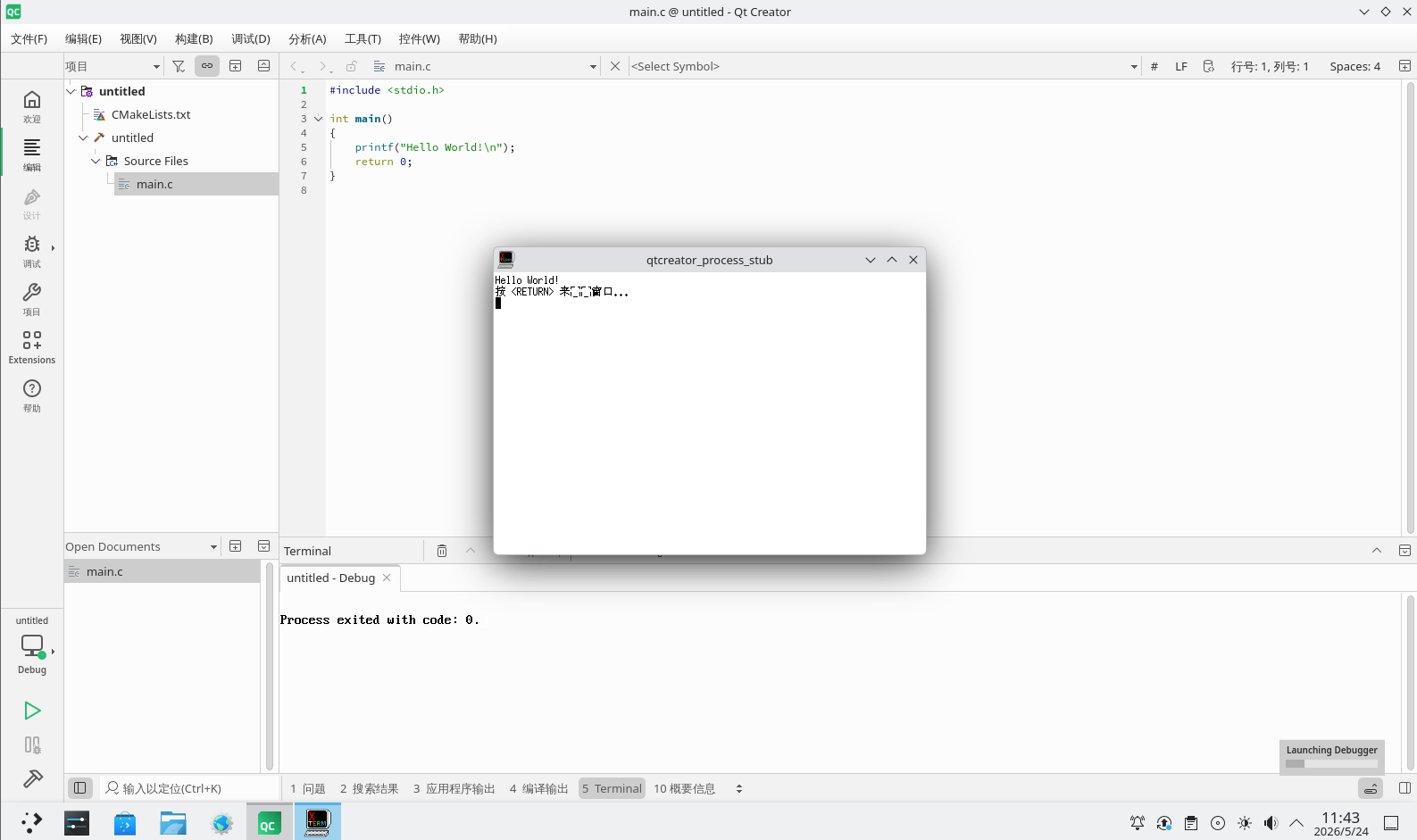Clear the Terminal pane with trash icon
The width and height of the screenshot is (1417, 840).
pyautogui.click(x=442, y=551)
